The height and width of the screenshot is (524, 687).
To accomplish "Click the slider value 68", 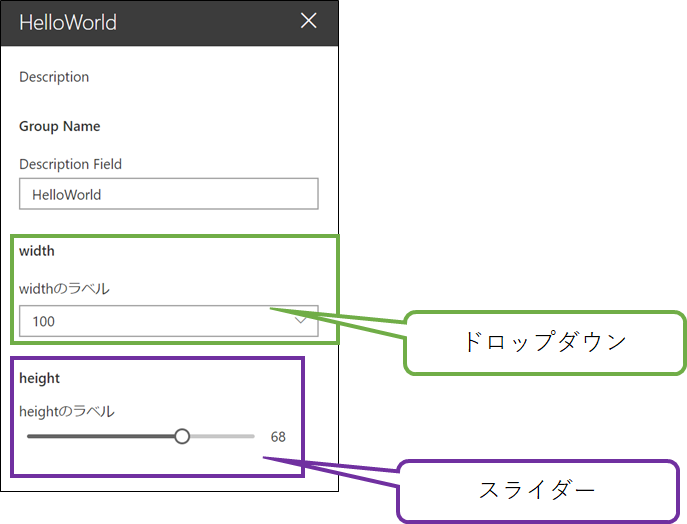I will click(x=278, y=437).
